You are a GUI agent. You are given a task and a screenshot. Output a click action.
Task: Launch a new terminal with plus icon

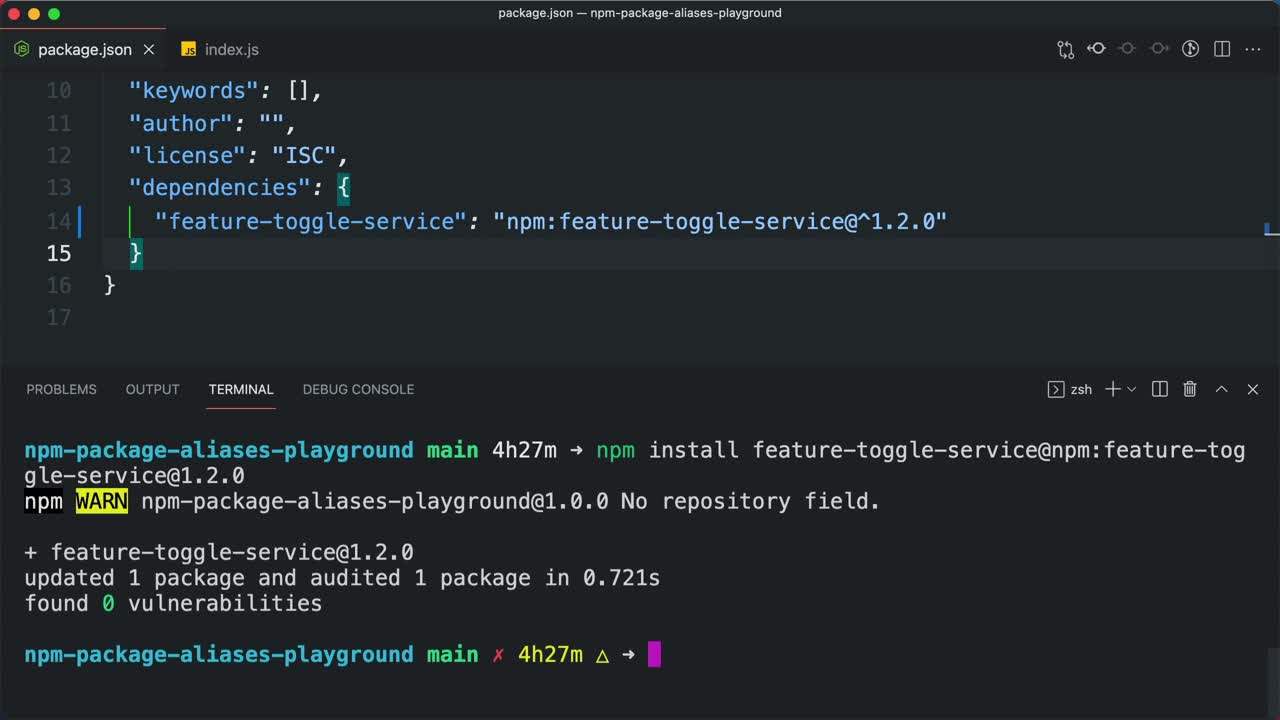coord(1113,389)
